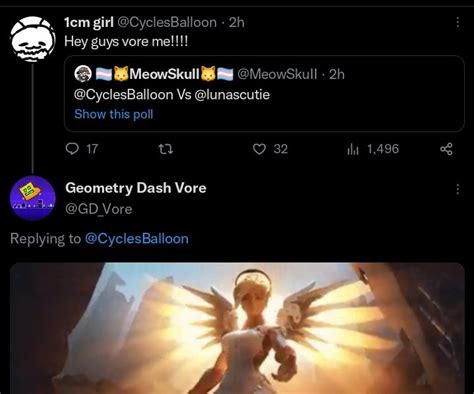Open Geometry Dash Vore's purple profile avatar

click(33, 198)
